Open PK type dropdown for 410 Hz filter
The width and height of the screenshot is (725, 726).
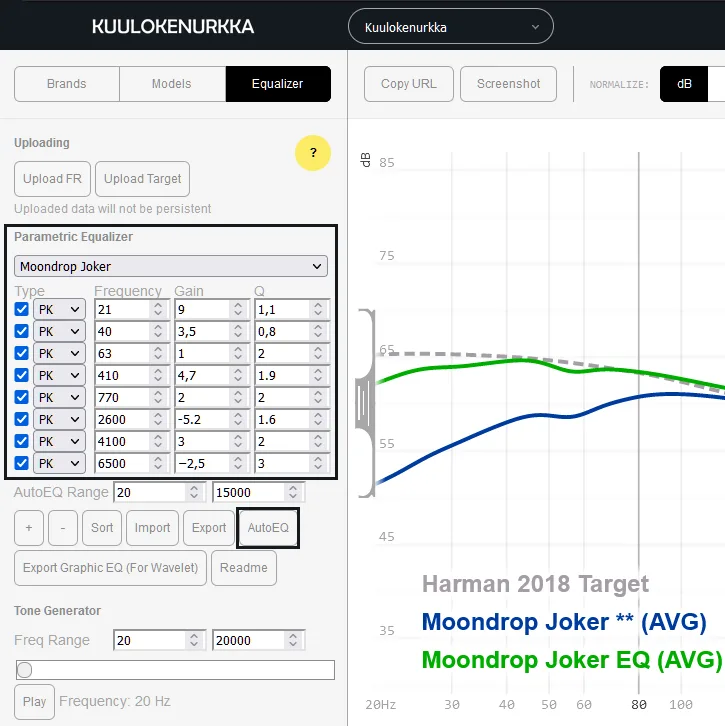pyautogui.click(x=59, y=376)
